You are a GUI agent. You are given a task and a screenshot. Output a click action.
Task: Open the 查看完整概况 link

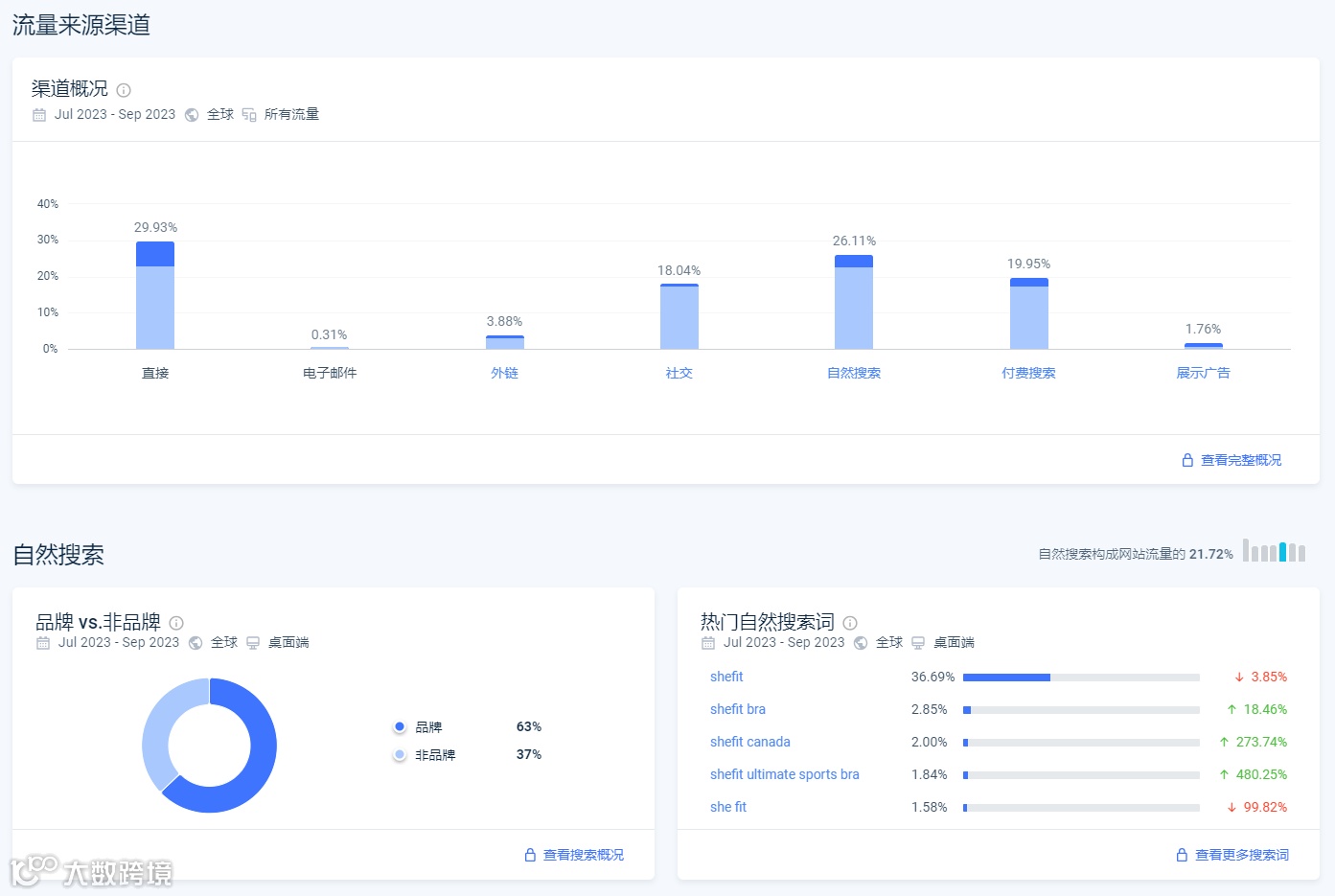(x=1241, y=460)
